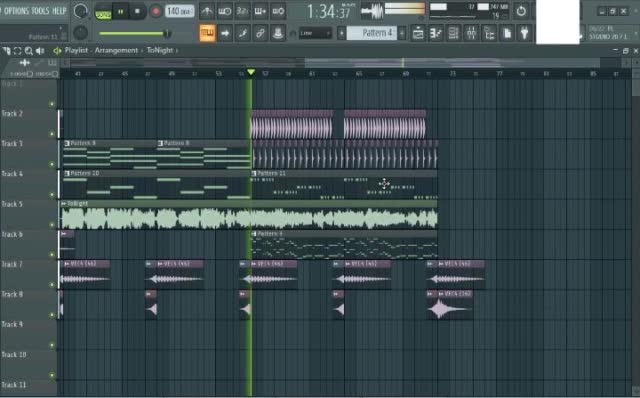640x398 pixels.
Task: Toggle the 3-2-1 countdown before recording
Action: [x=242, y=11]
